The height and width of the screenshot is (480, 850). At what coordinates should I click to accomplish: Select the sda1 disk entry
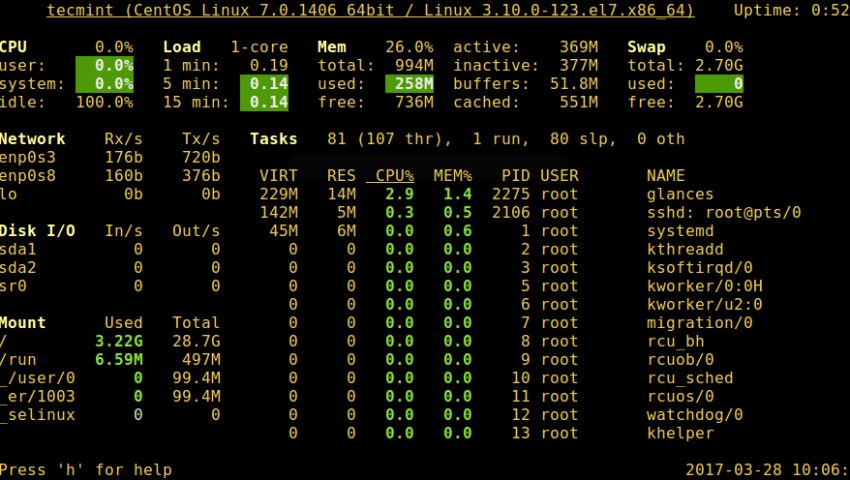click(18, 249)
